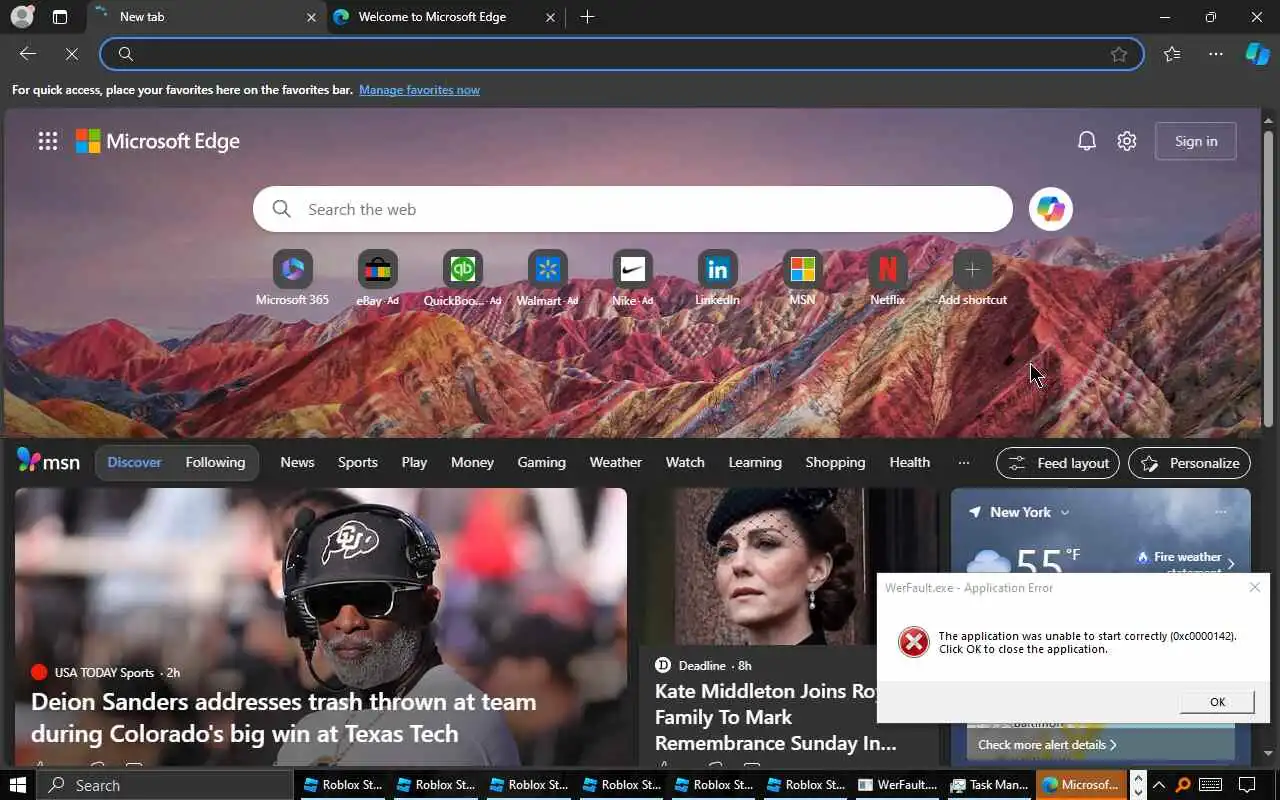Open the Money category
Viewport: 1280px width, 800px height.
coord(472,462)
